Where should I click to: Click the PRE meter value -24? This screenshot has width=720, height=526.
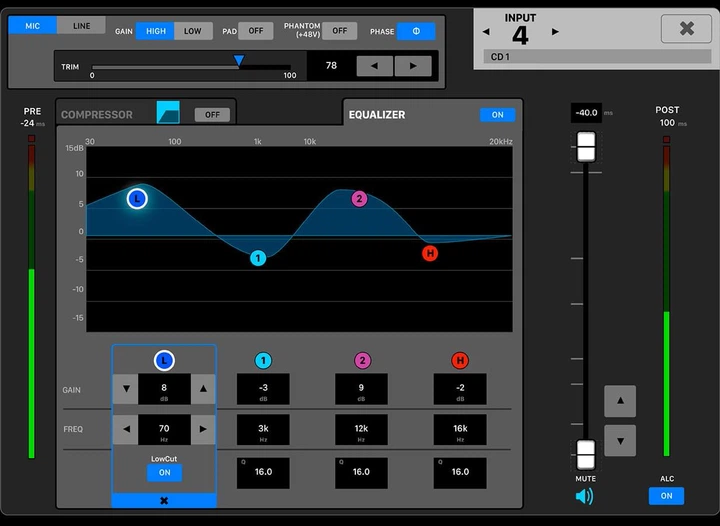[28, 123]
